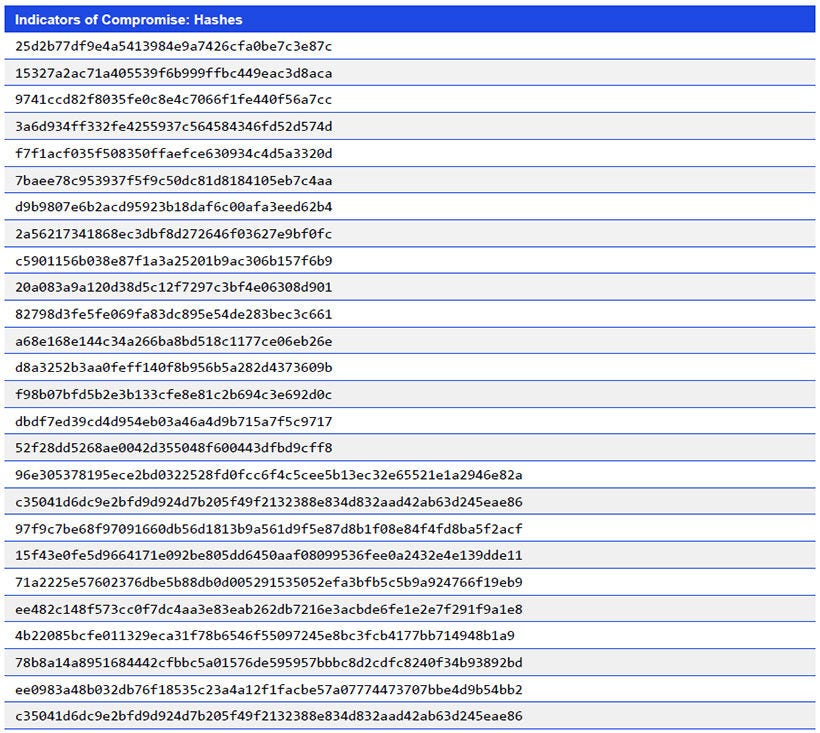Select hash 2a56217341868ec3dbf8d272646f03627e9bf0fc

[x=174, y=234]
